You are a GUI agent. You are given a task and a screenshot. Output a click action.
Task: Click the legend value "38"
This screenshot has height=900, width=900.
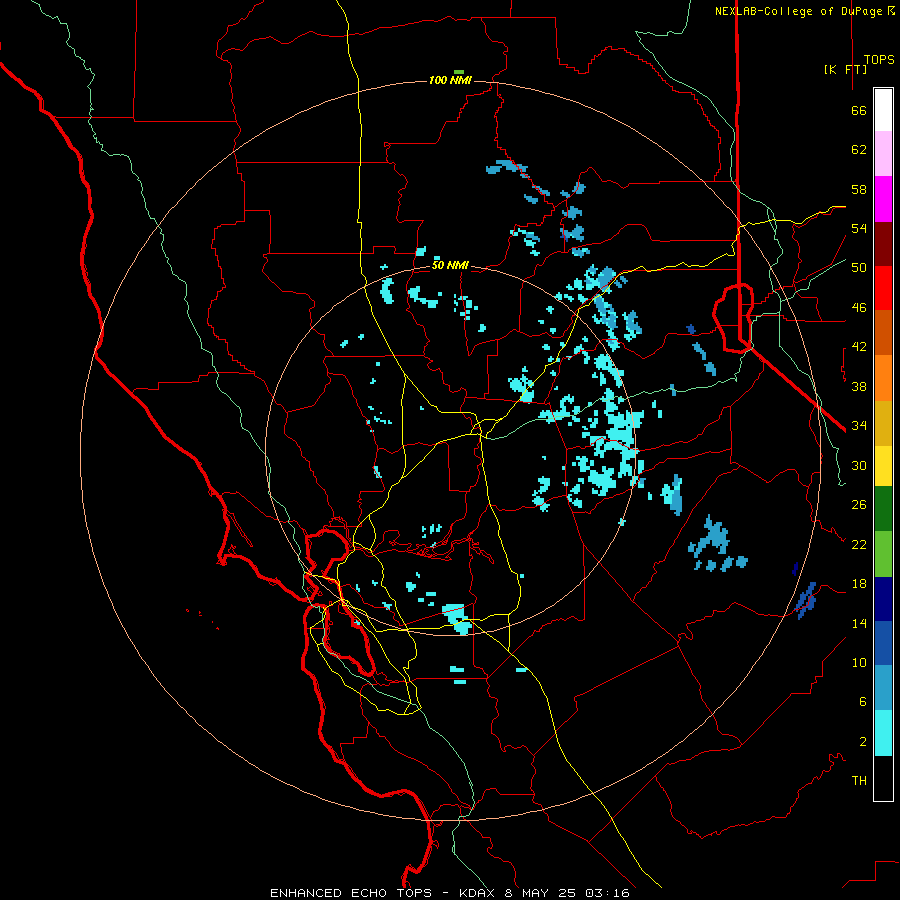pyautogui.click(x=859, y=386)
